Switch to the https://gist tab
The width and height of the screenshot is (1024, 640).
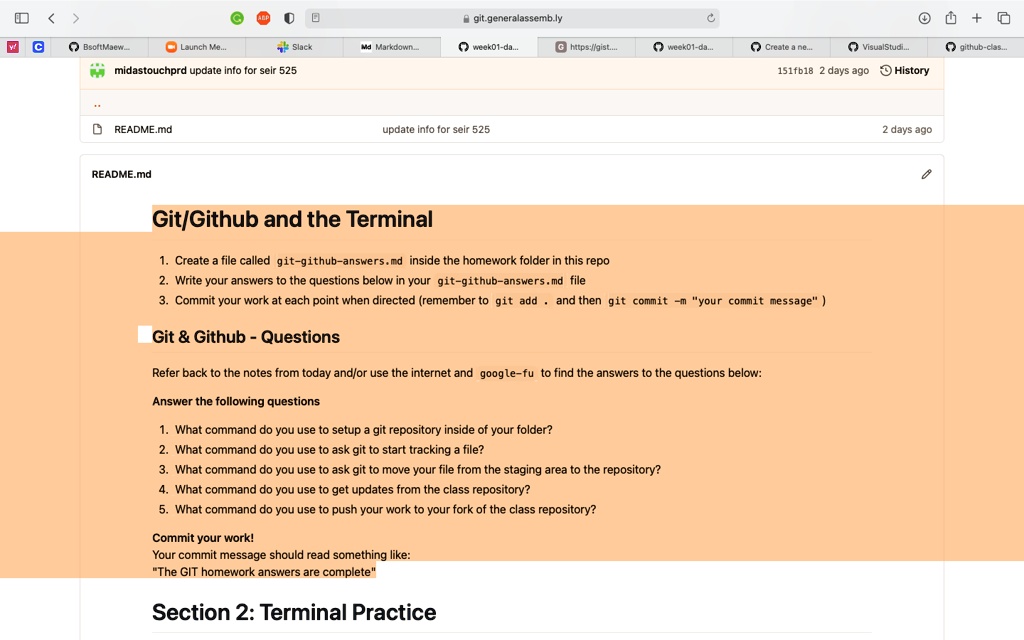point(586,47)
